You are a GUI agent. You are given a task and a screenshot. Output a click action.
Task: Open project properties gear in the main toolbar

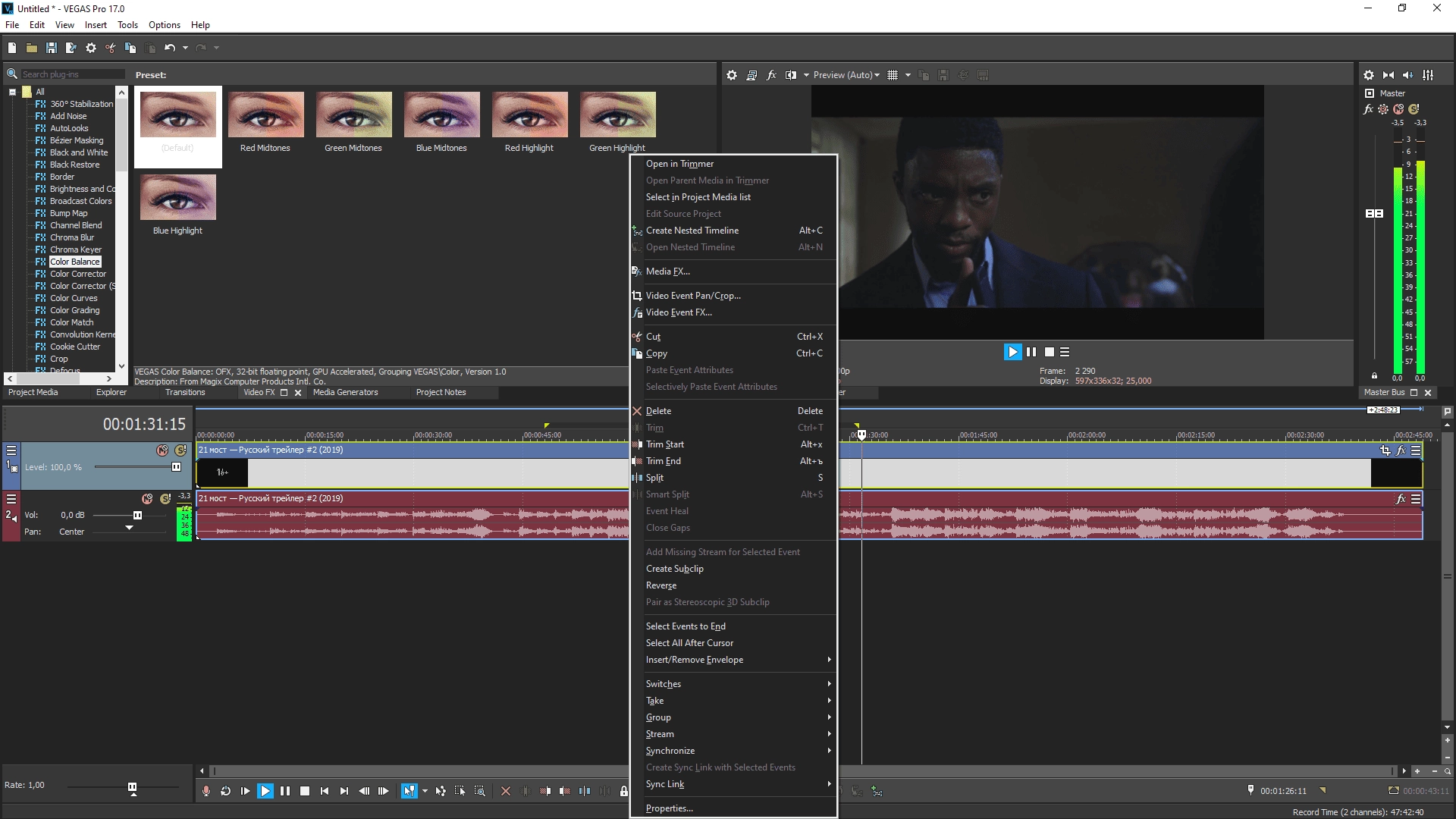91,48
